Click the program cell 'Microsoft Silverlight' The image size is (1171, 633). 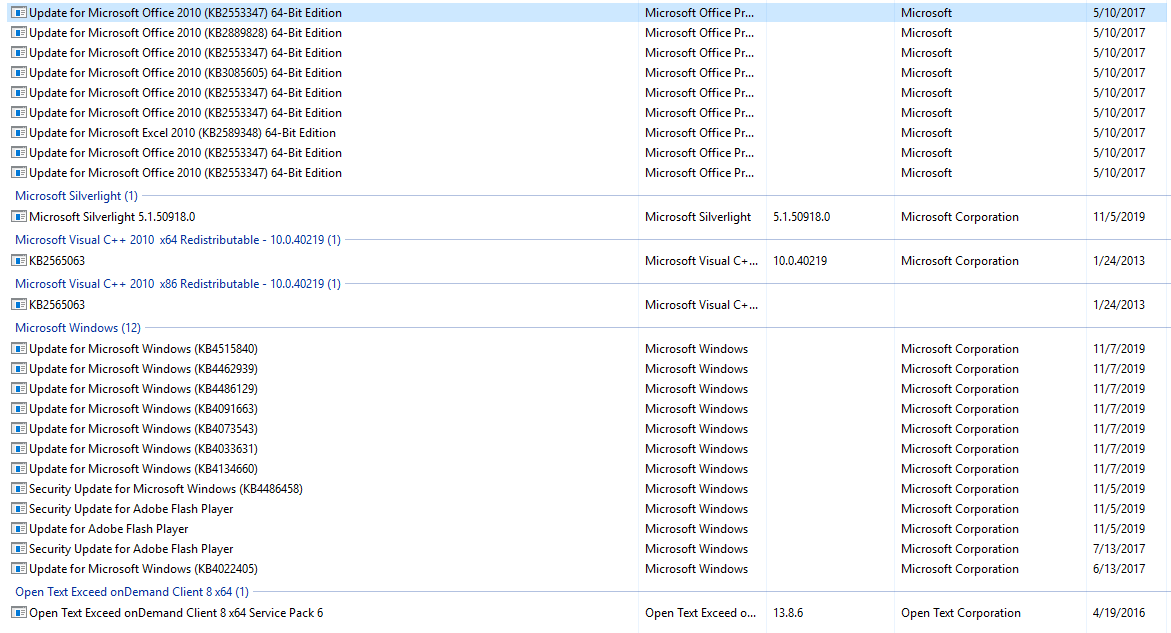click(x=698, y=216)
